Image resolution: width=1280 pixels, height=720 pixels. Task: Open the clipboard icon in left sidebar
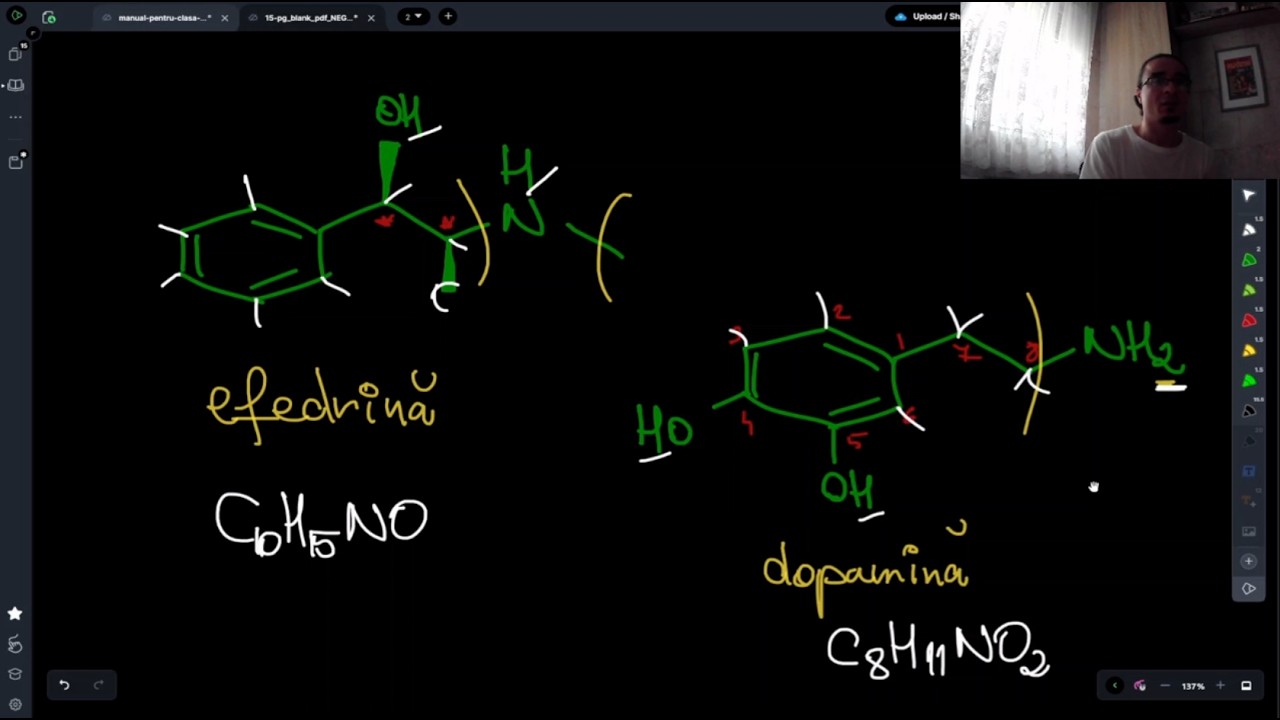click(16, 161)
